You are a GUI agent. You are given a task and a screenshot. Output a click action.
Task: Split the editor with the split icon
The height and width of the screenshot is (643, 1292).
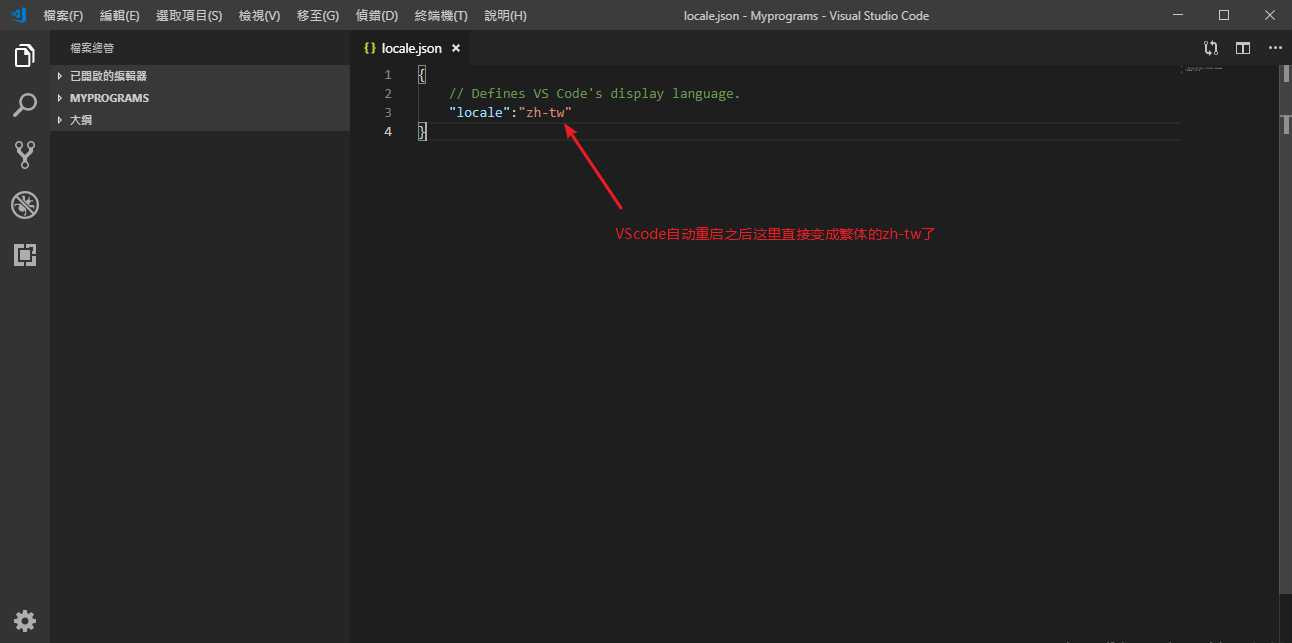pos(1243,47)
